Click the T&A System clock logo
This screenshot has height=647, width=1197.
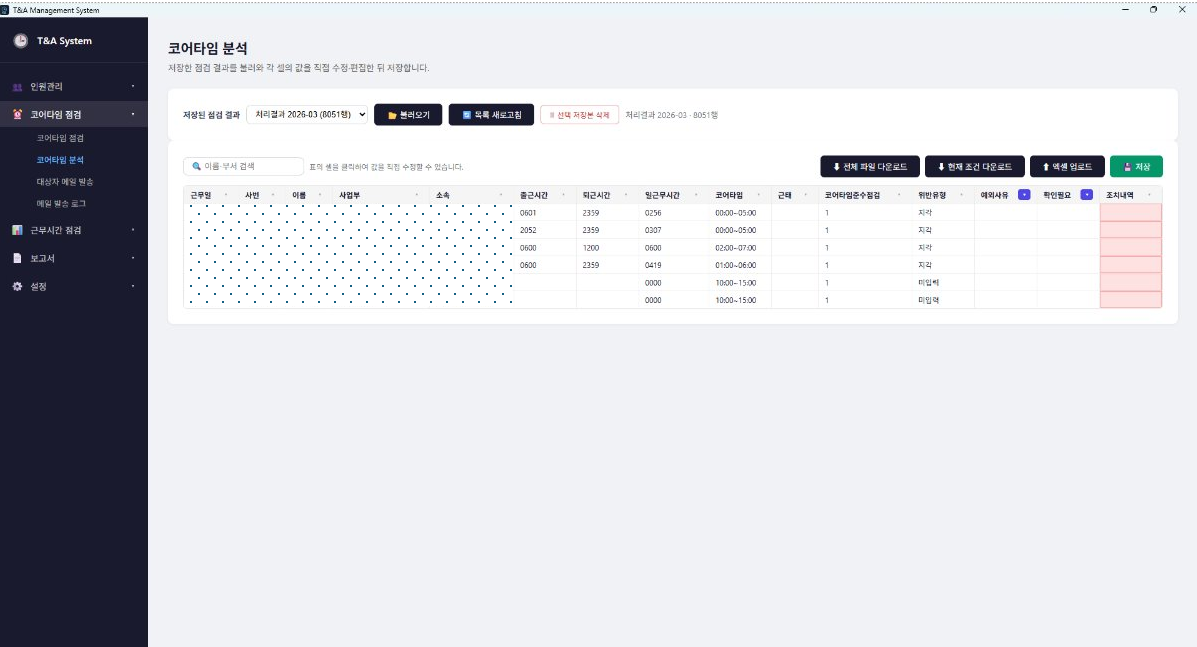click(x=21, y=40)
